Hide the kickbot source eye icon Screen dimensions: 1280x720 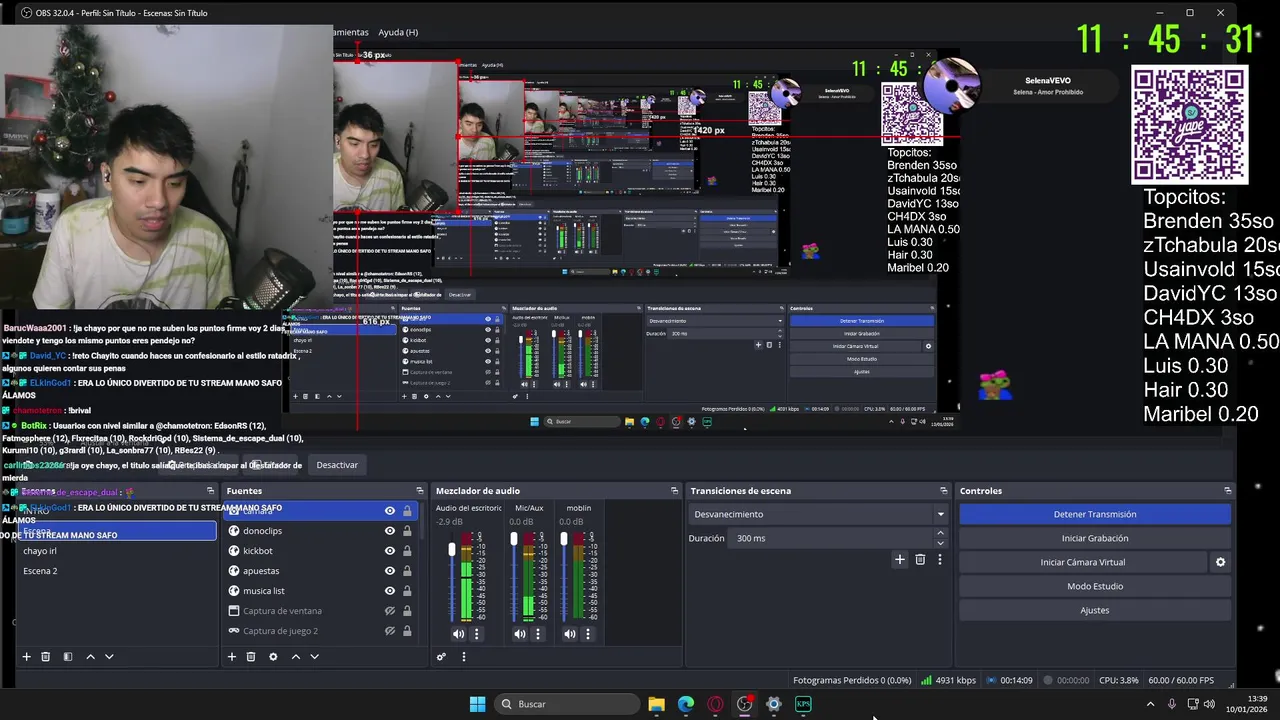point(390,551)
